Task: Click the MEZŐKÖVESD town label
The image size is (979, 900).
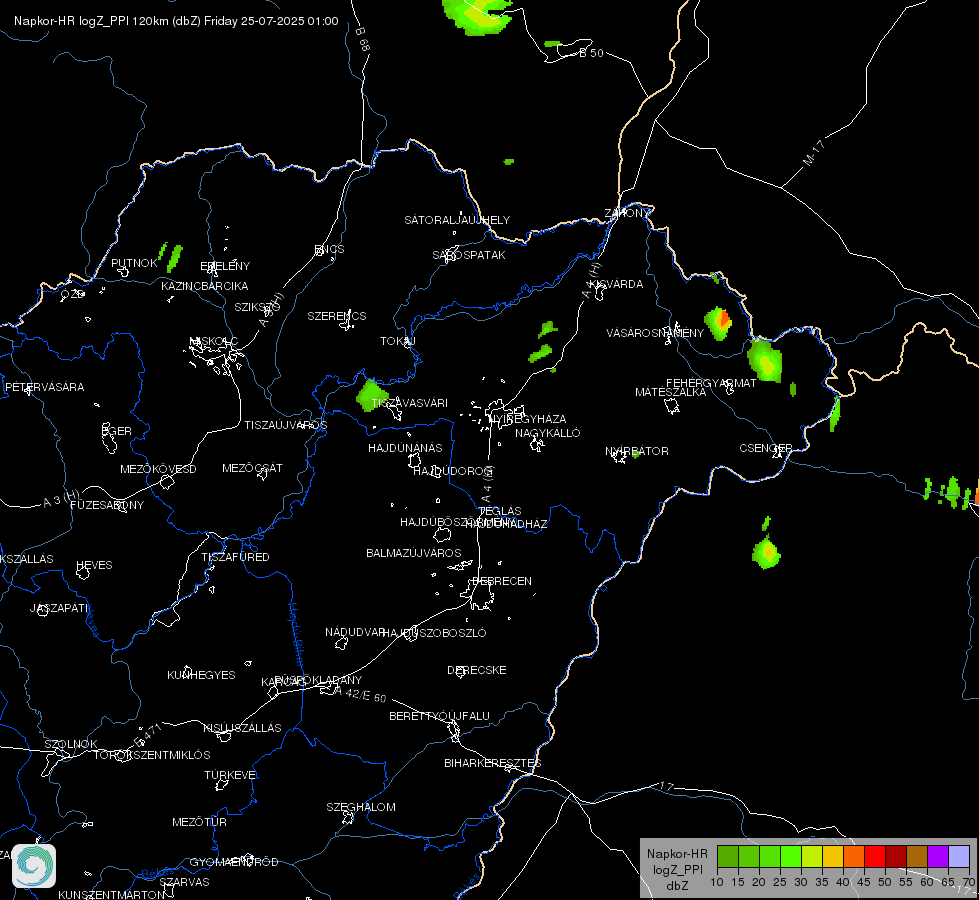Action: point(158,469)
